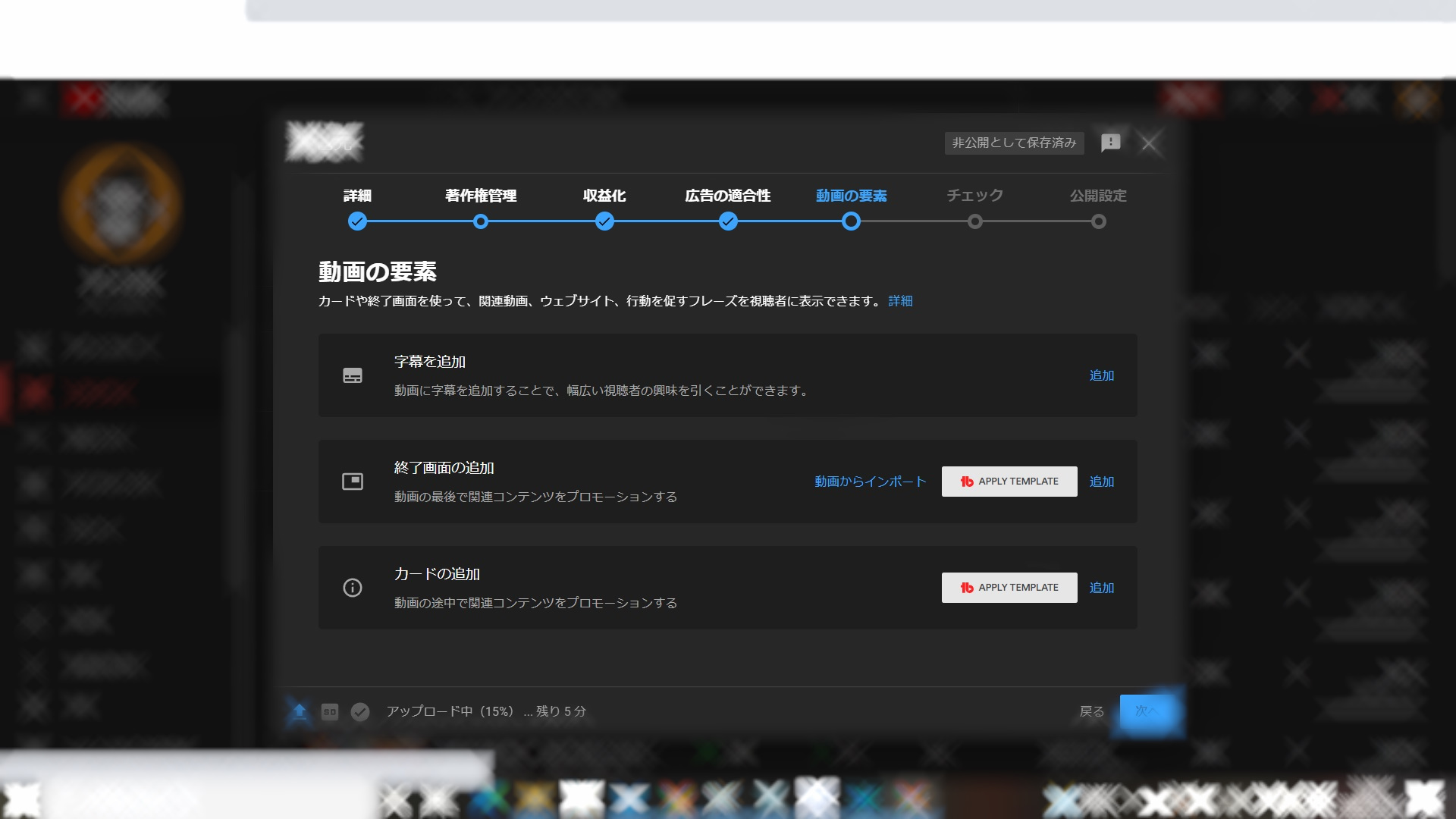Click the 非公開として保存済み status badge

coord(1013,143)
